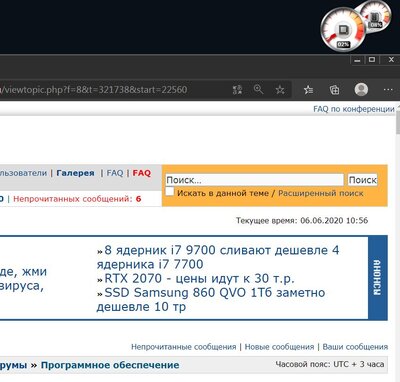Click the translate page icon in address bar
The image size is (400, 382).
237,89
